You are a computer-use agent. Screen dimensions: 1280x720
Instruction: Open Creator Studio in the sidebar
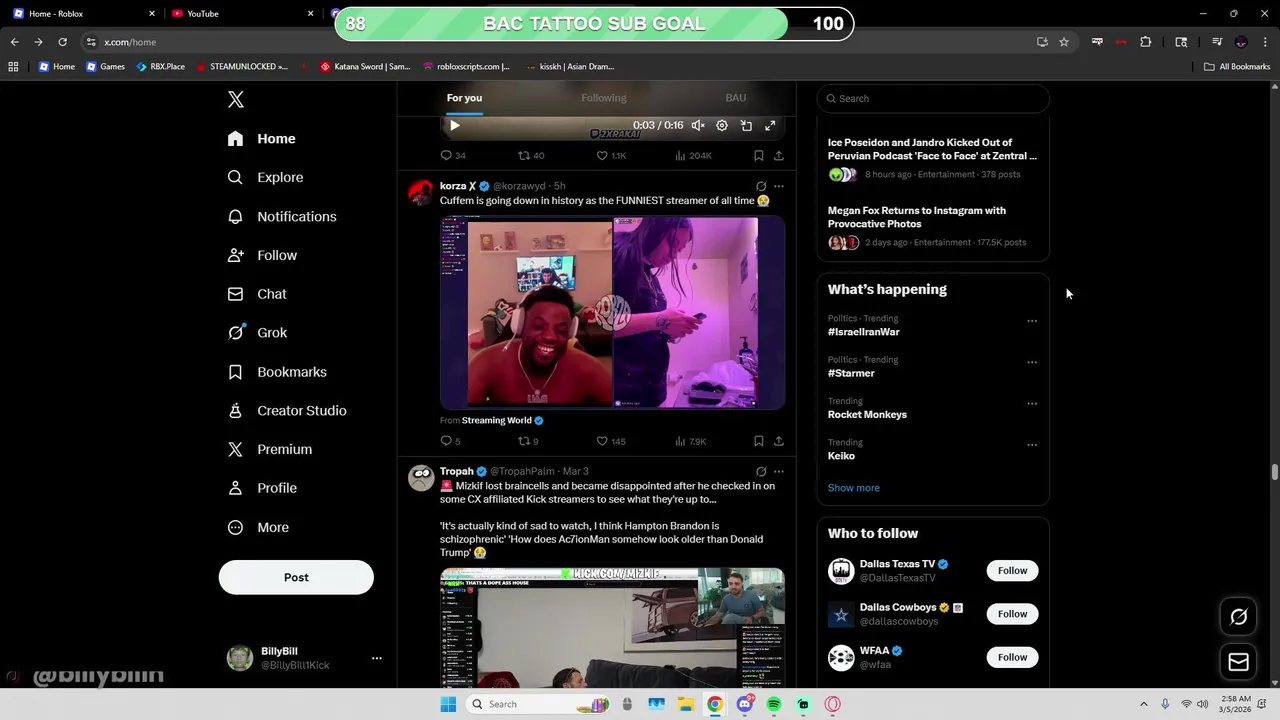click(x=287, y=410)
